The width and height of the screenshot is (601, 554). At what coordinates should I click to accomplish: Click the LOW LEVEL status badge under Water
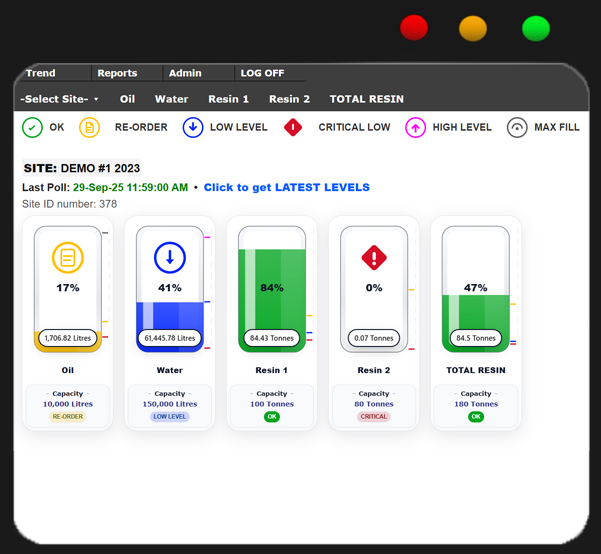[x=170, y=416]
